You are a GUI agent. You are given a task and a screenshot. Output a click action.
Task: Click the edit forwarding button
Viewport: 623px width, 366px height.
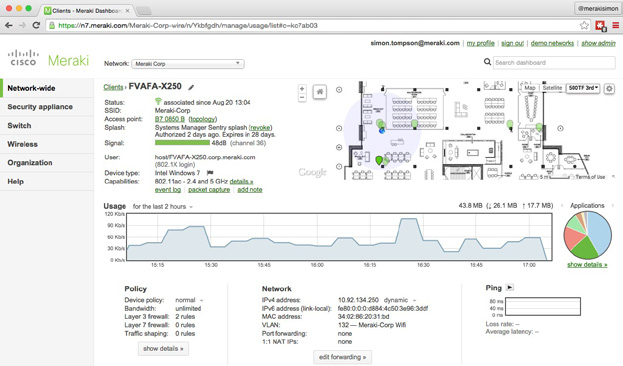342,357
